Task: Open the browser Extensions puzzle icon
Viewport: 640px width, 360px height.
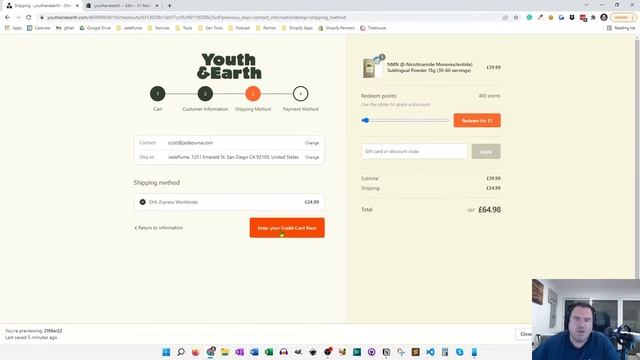Action: tap(593, 18)
